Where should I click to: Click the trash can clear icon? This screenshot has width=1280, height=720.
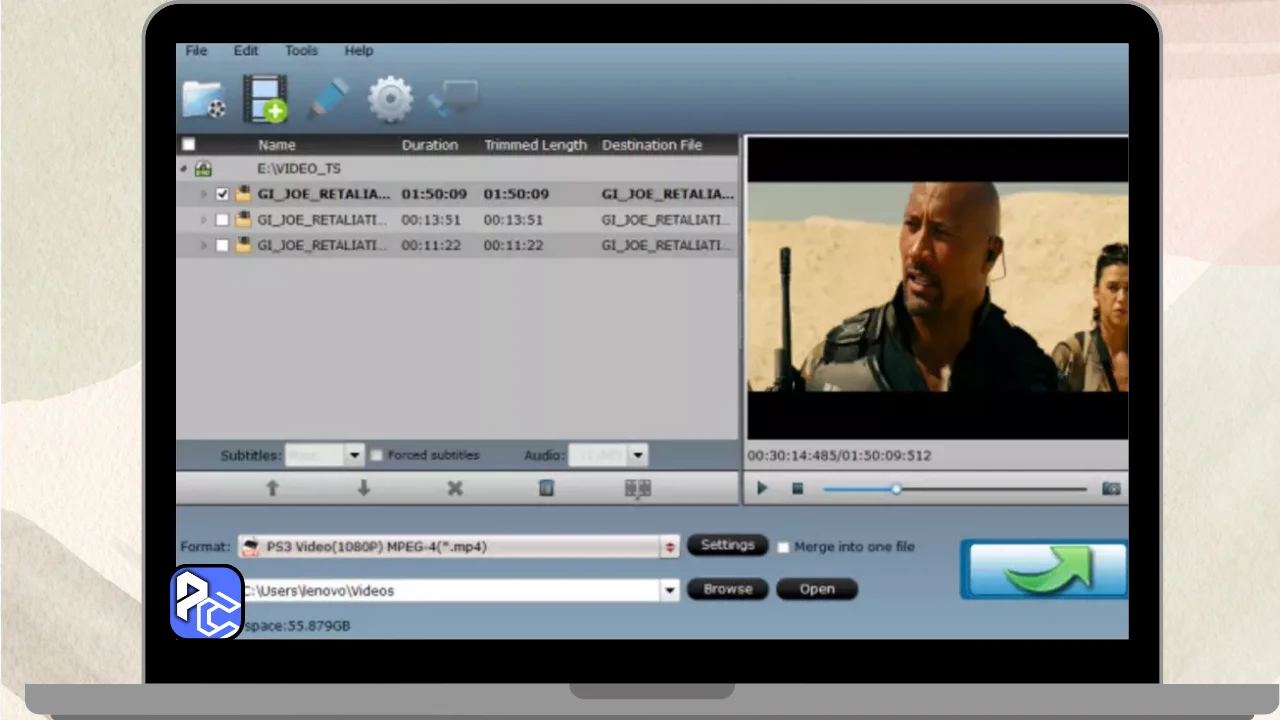(546, 488)
